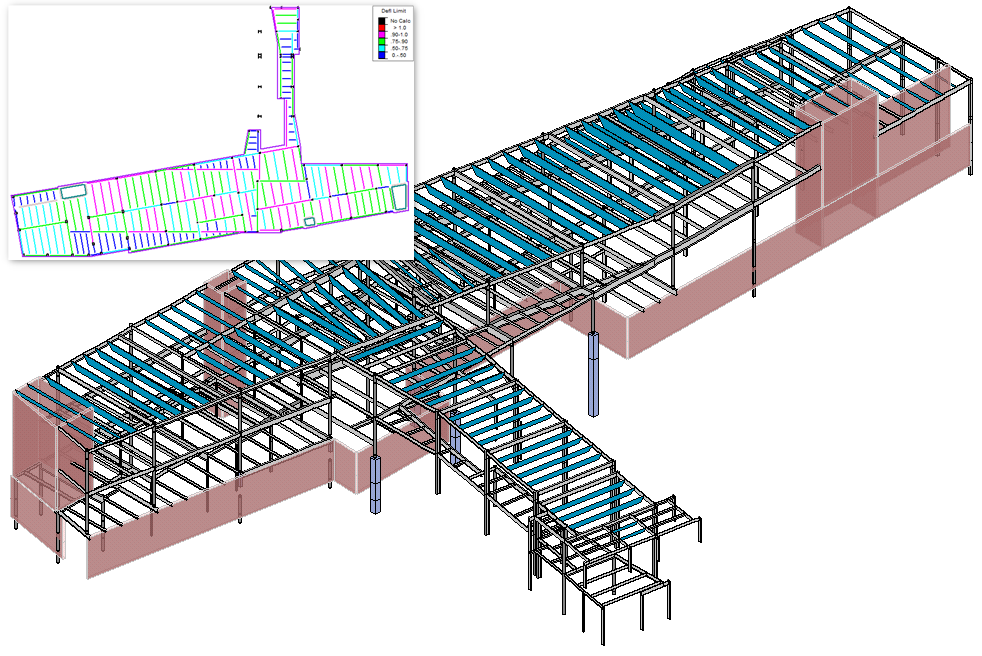Select the rounded floor opening at plan's left end

coord(73,191)
